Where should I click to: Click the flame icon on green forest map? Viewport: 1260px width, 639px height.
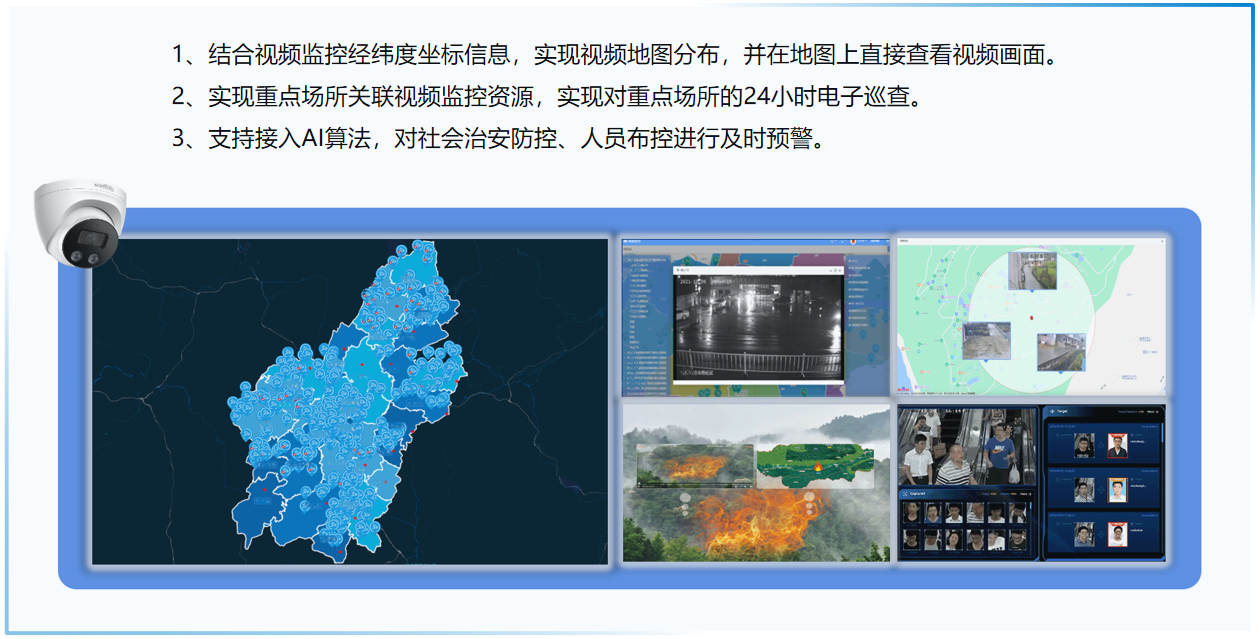[x=816, y=465]
